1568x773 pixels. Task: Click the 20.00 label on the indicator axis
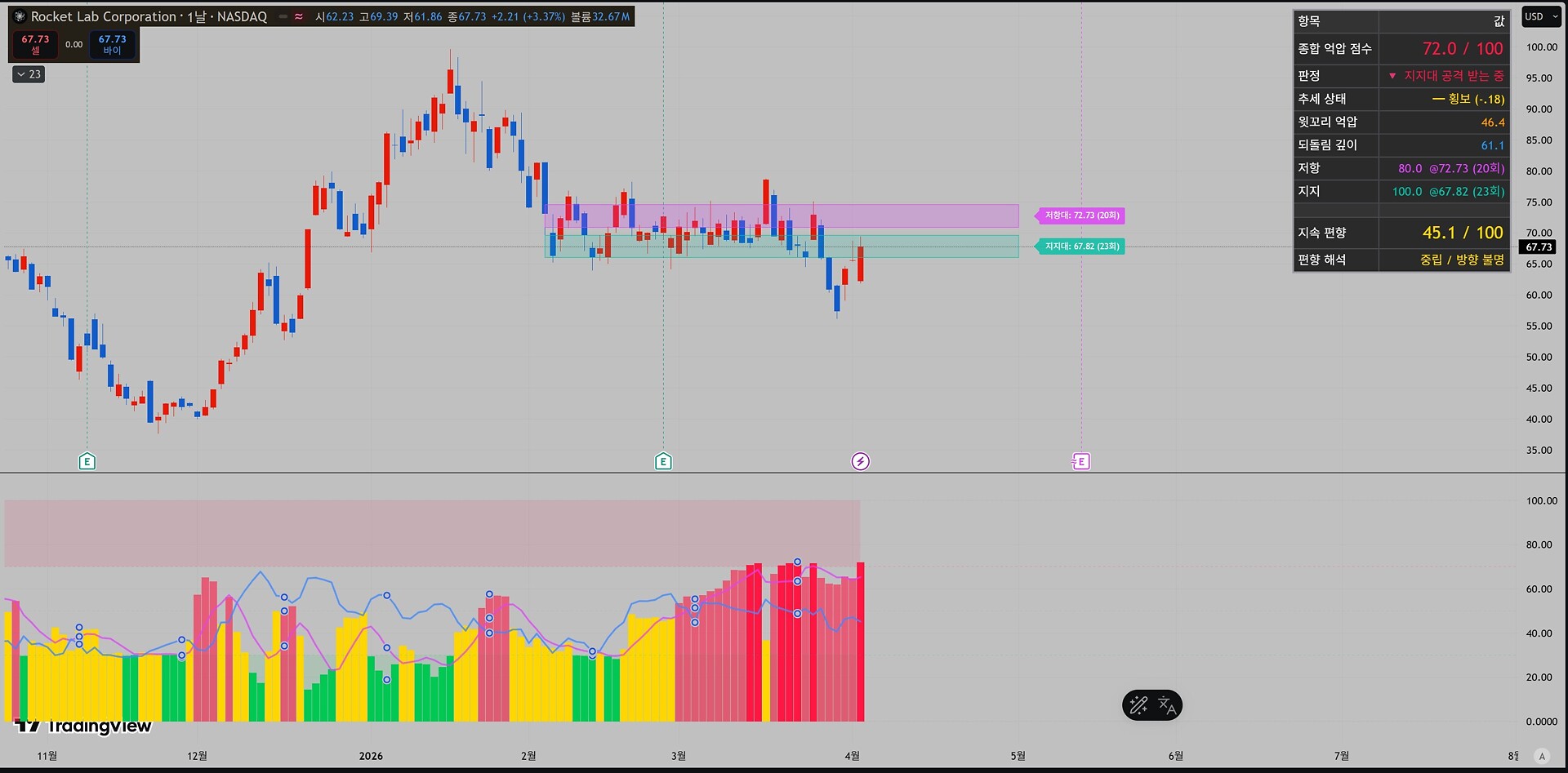point(1539,677)
